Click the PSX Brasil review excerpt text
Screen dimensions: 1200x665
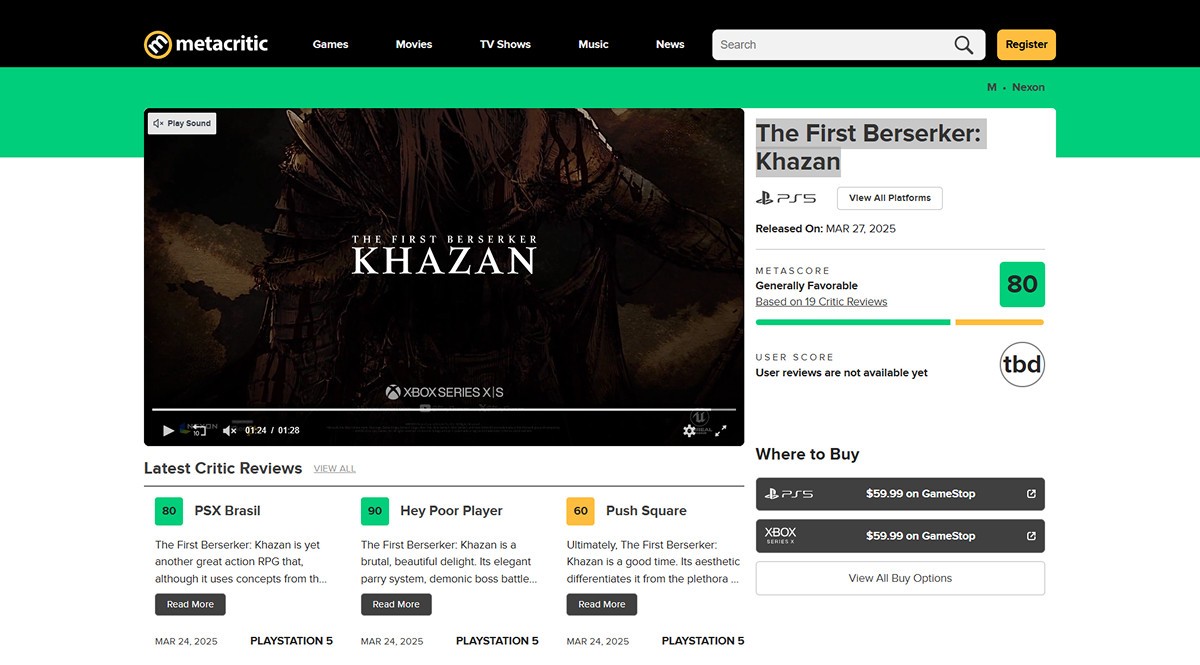point(241,561)
